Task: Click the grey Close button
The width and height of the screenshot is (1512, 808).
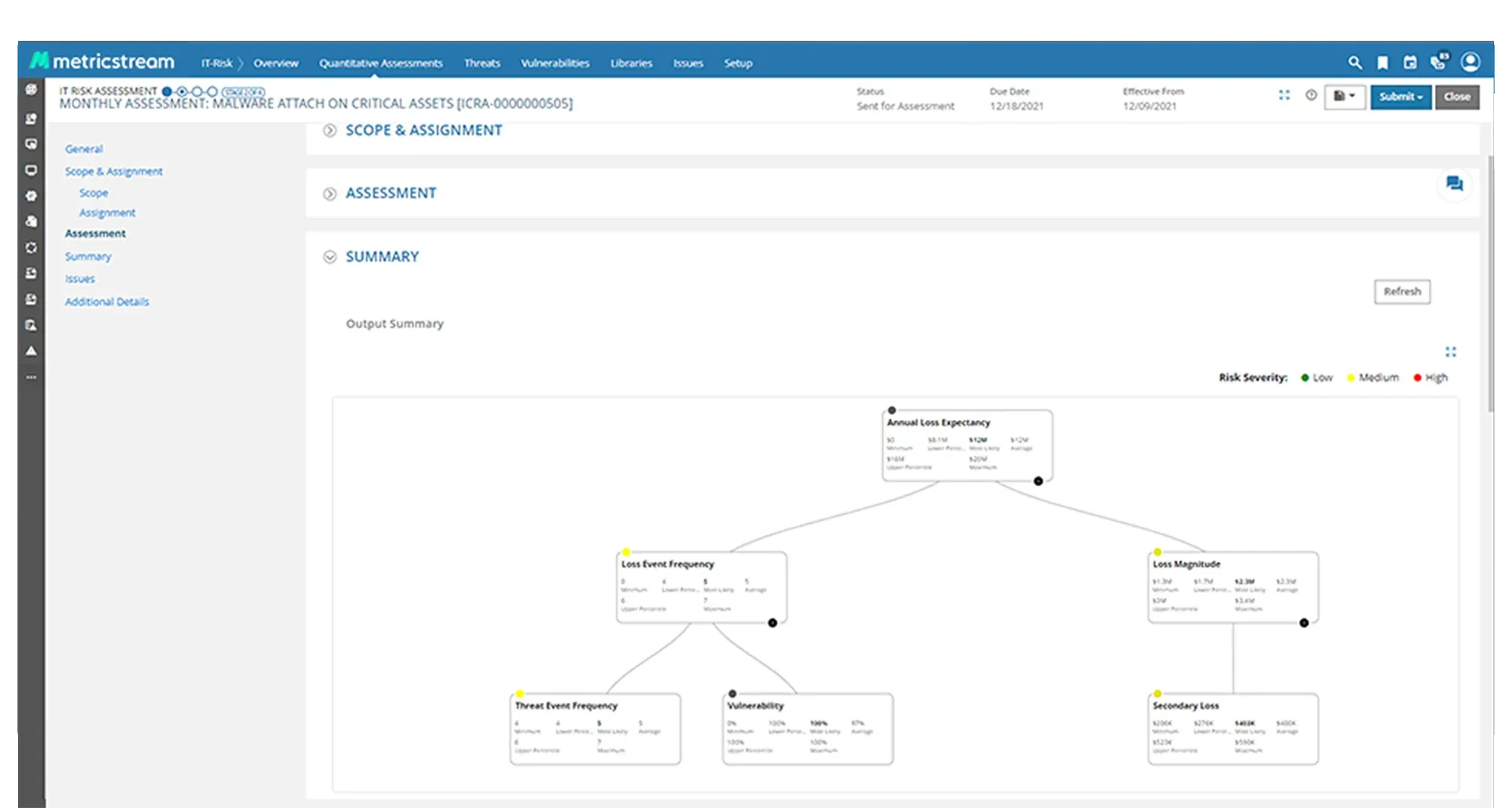Action: [x=1457, y=97]
